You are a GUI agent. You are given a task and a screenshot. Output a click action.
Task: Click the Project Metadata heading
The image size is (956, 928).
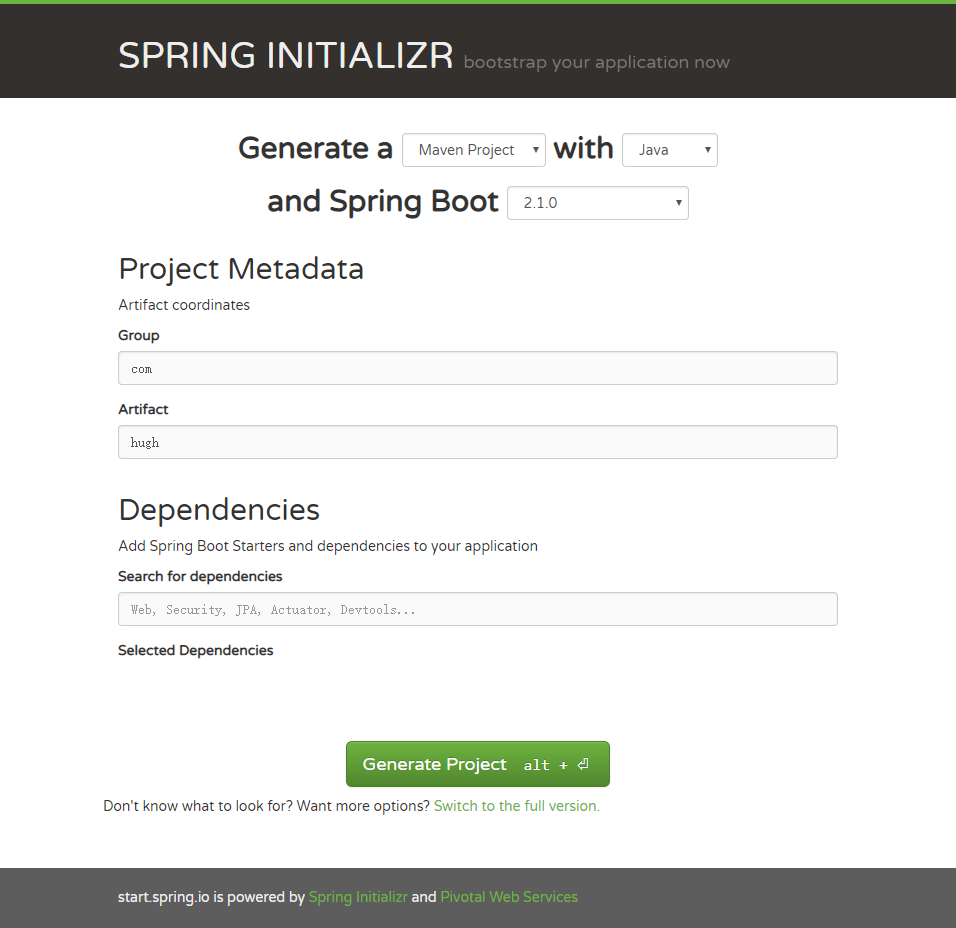241,269
